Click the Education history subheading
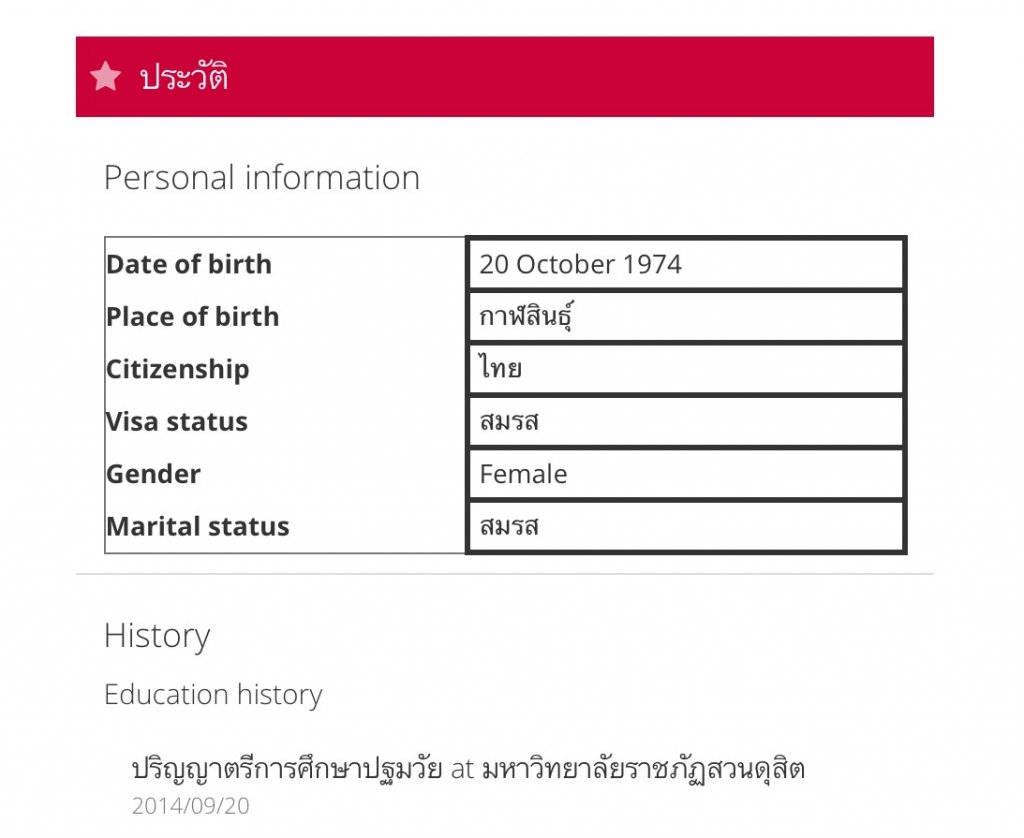The image size is (1024, 838). [x=213, y=695]
